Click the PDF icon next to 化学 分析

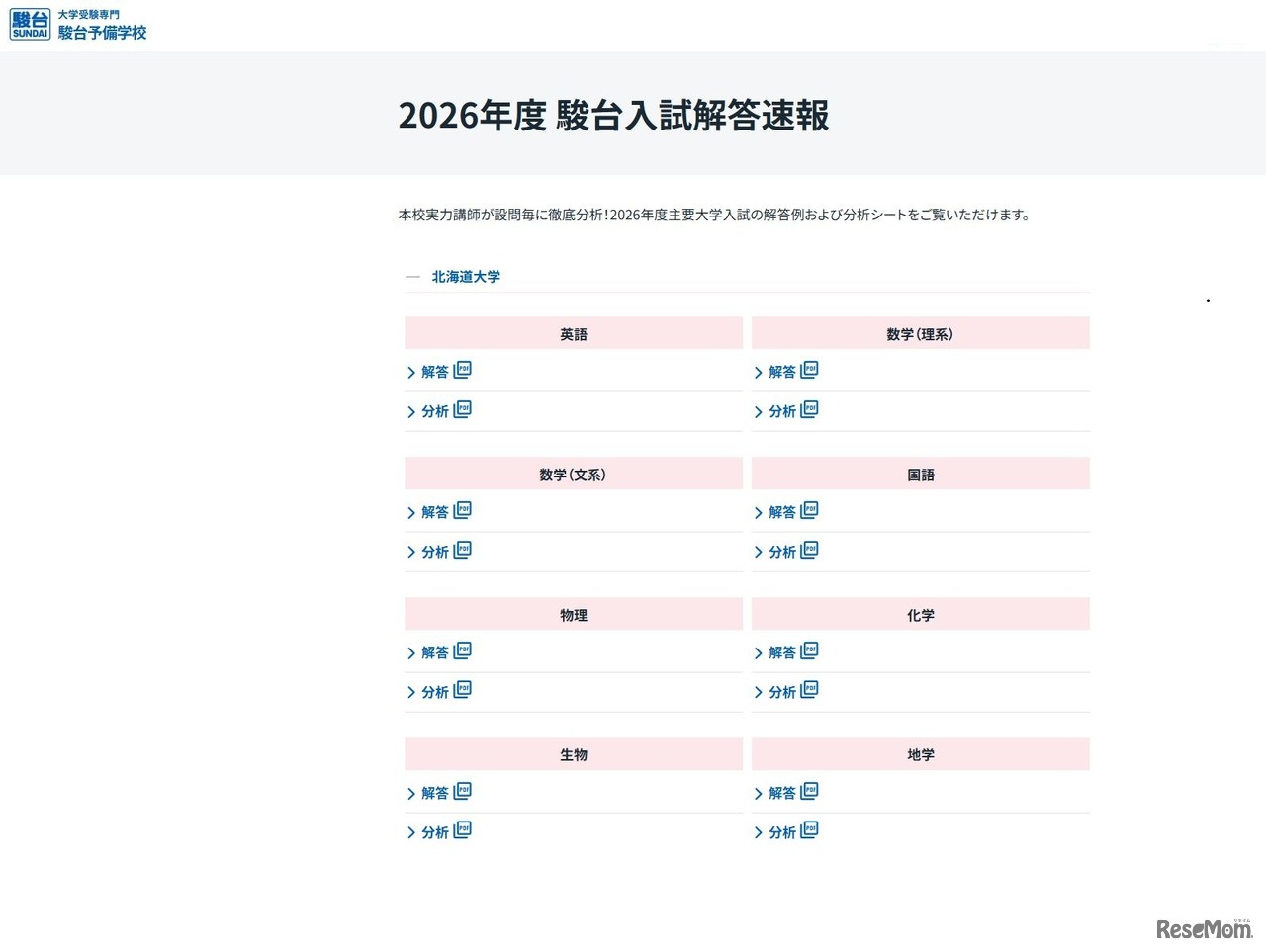[x=811, y=691]
